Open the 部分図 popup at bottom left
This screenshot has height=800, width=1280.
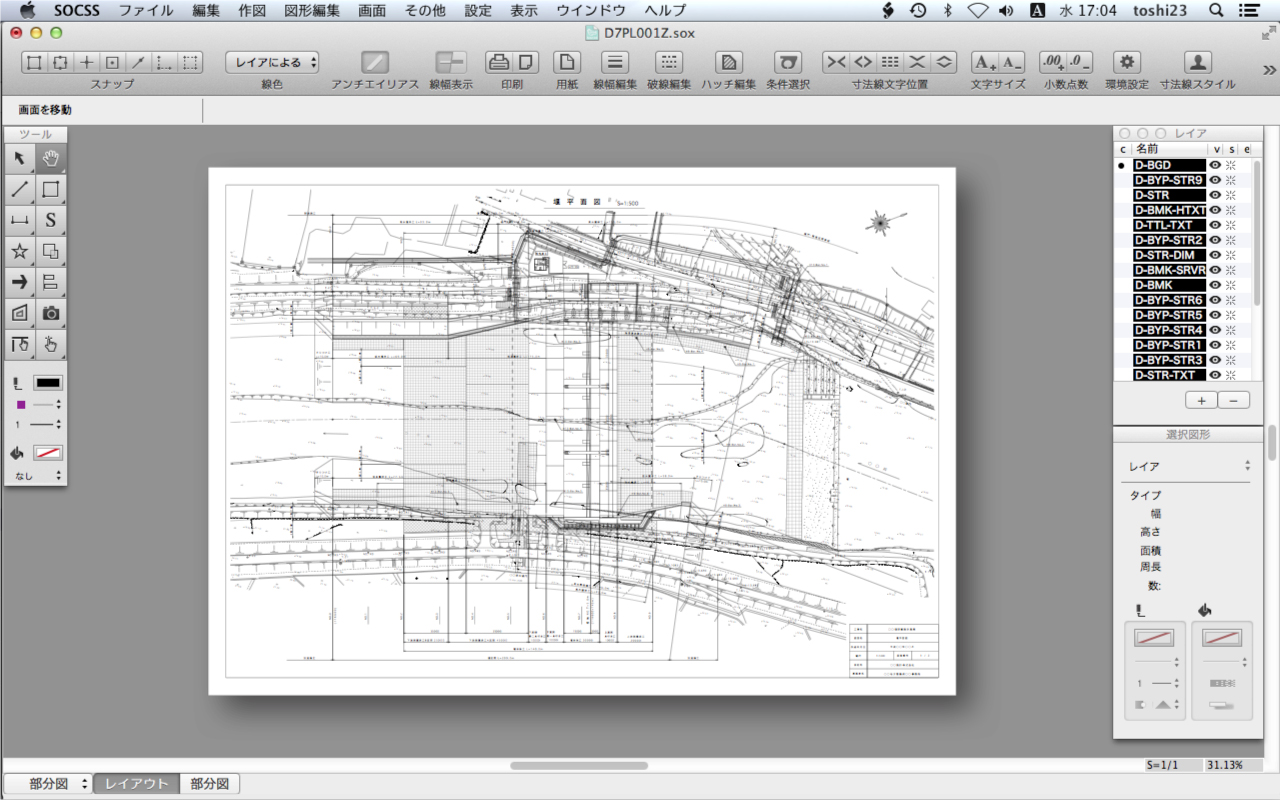48,784
